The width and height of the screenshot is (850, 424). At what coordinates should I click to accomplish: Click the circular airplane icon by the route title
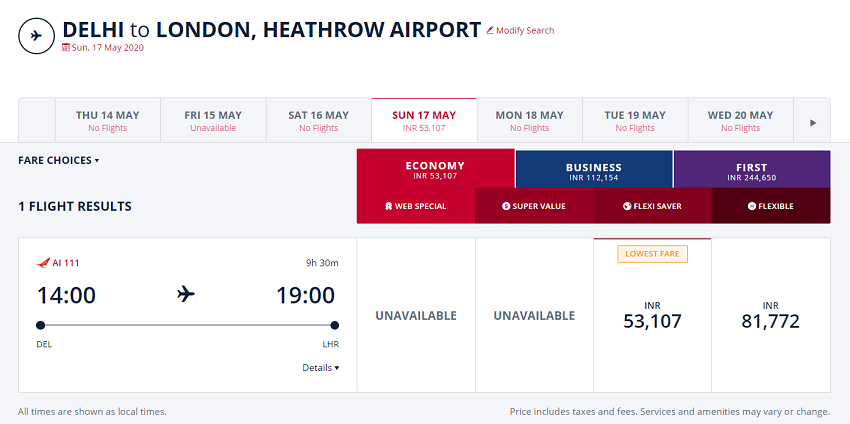(x=36, y=36)
